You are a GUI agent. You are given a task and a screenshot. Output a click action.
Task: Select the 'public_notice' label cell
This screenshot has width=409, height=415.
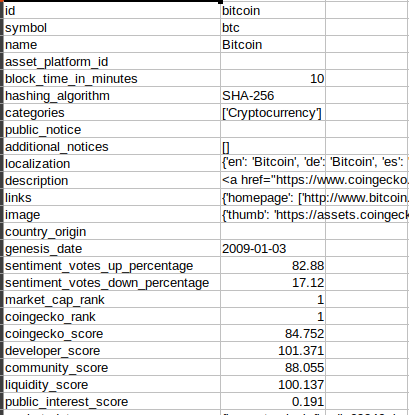(x=112, y=130)
